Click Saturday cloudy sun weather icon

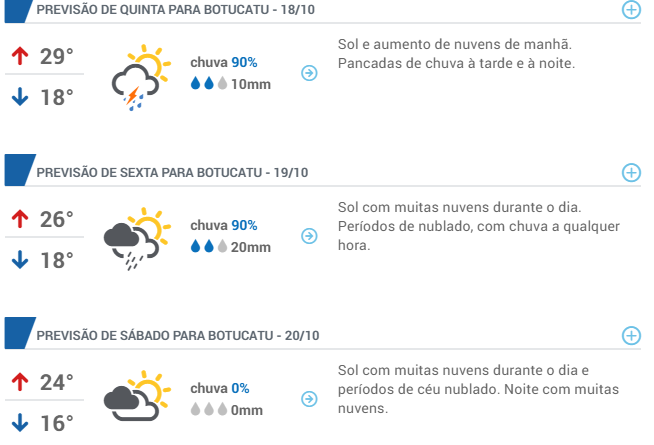[137, 395]
